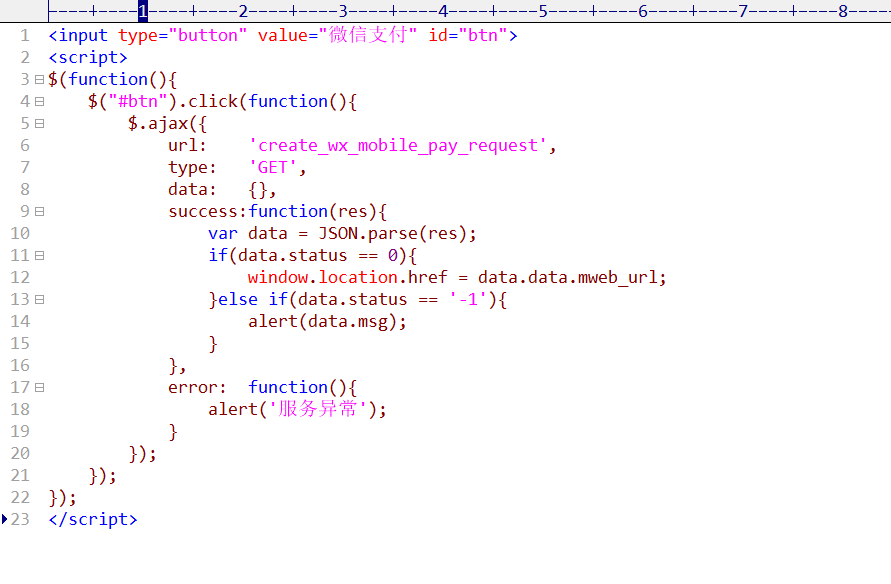Click the '服务异常' alert string
Viewport: 891px width, 584px height.
tap(318, 410)
